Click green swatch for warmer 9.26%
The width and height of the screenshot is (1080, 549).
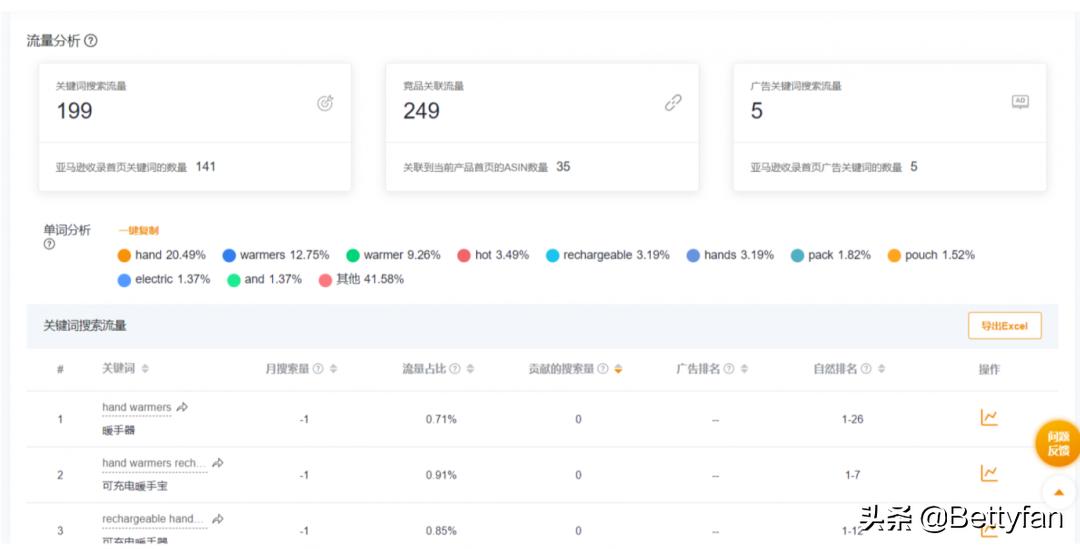(353, 256)
